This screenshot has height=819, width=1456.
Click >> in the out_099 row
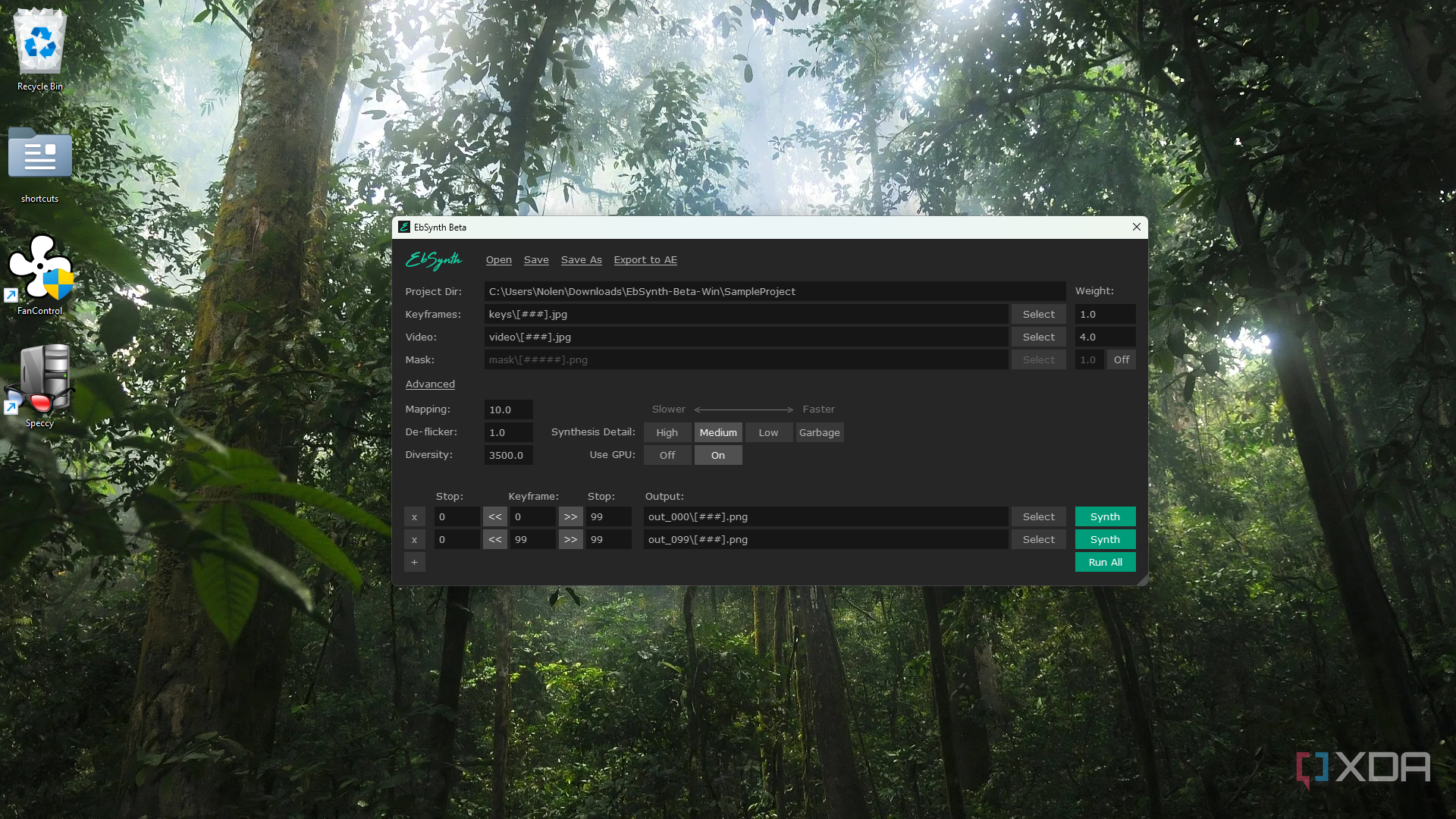click(571, 540)
